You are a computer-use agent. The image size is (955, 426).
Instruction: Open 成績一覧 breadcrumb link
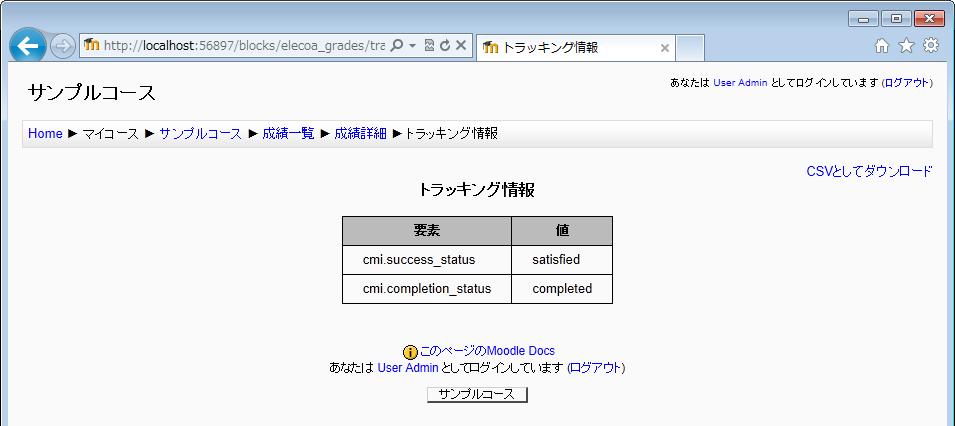point(288,134)
